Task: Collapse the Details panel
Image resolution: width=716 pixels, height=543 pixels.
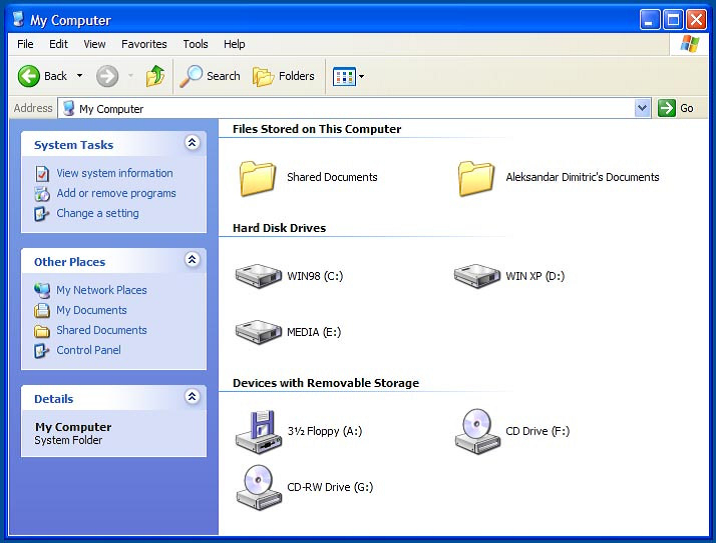Action: 192,396
